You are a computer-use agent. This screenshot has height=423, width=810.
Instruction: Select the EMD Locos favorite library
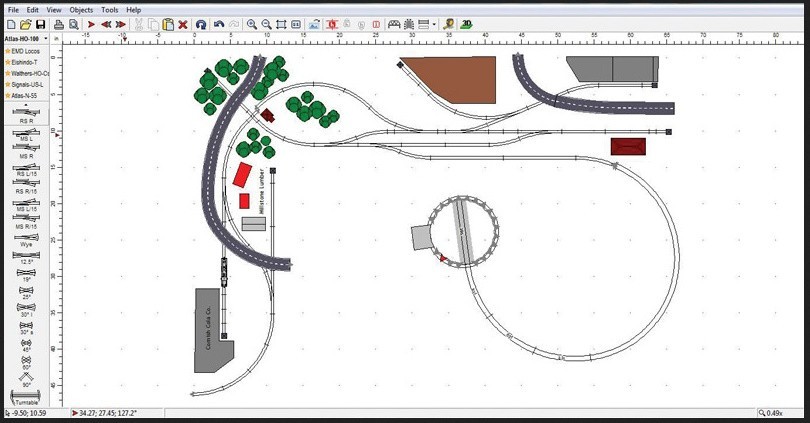[28, 50]
